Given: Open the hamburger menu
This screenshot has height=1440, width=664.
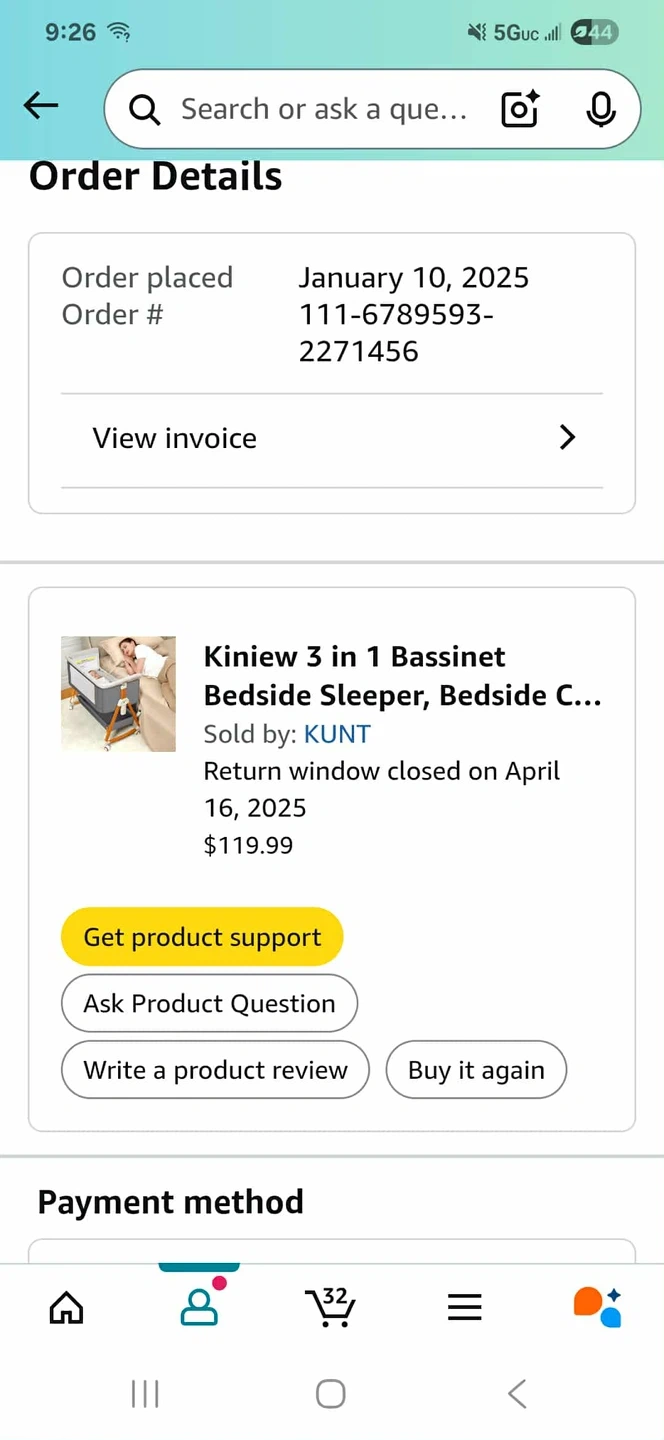Looking at the screenshot, I should [464, 1306].
